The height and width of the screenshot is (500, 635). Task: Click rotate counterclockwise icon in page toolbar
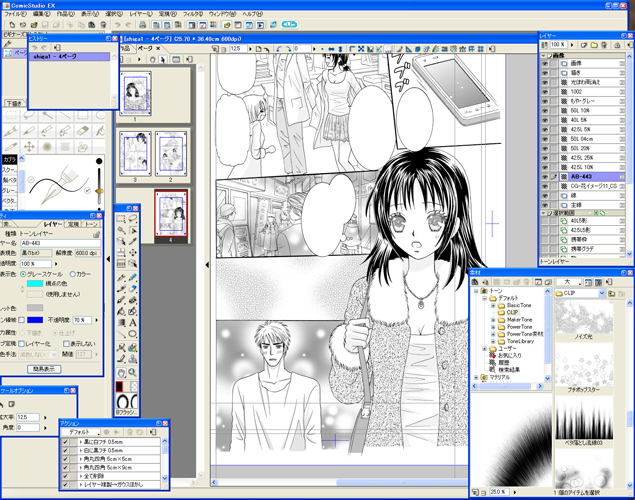(x=279, y=49)
